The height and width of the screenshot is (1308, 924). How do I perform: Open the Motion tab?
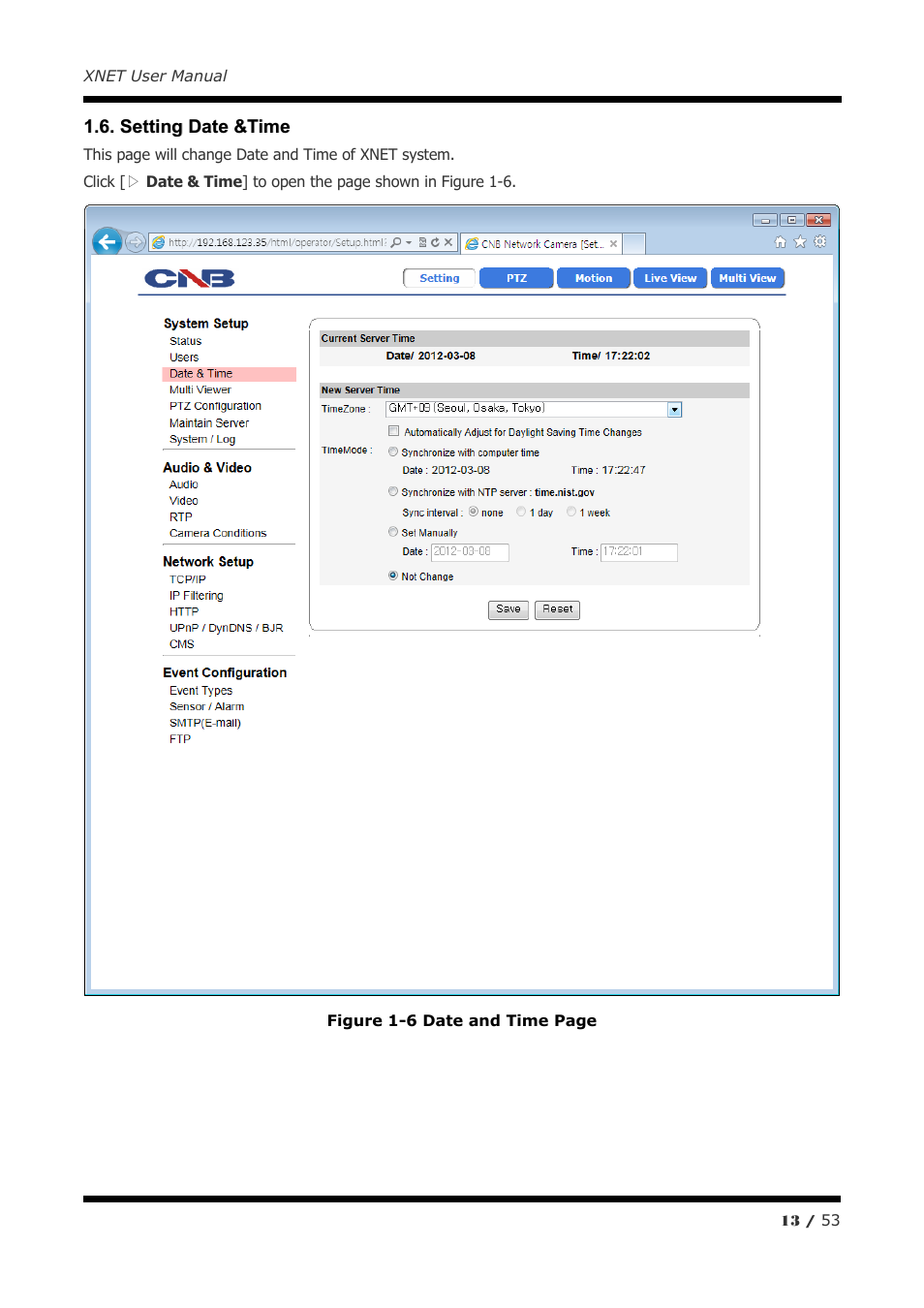coord(594,278)
